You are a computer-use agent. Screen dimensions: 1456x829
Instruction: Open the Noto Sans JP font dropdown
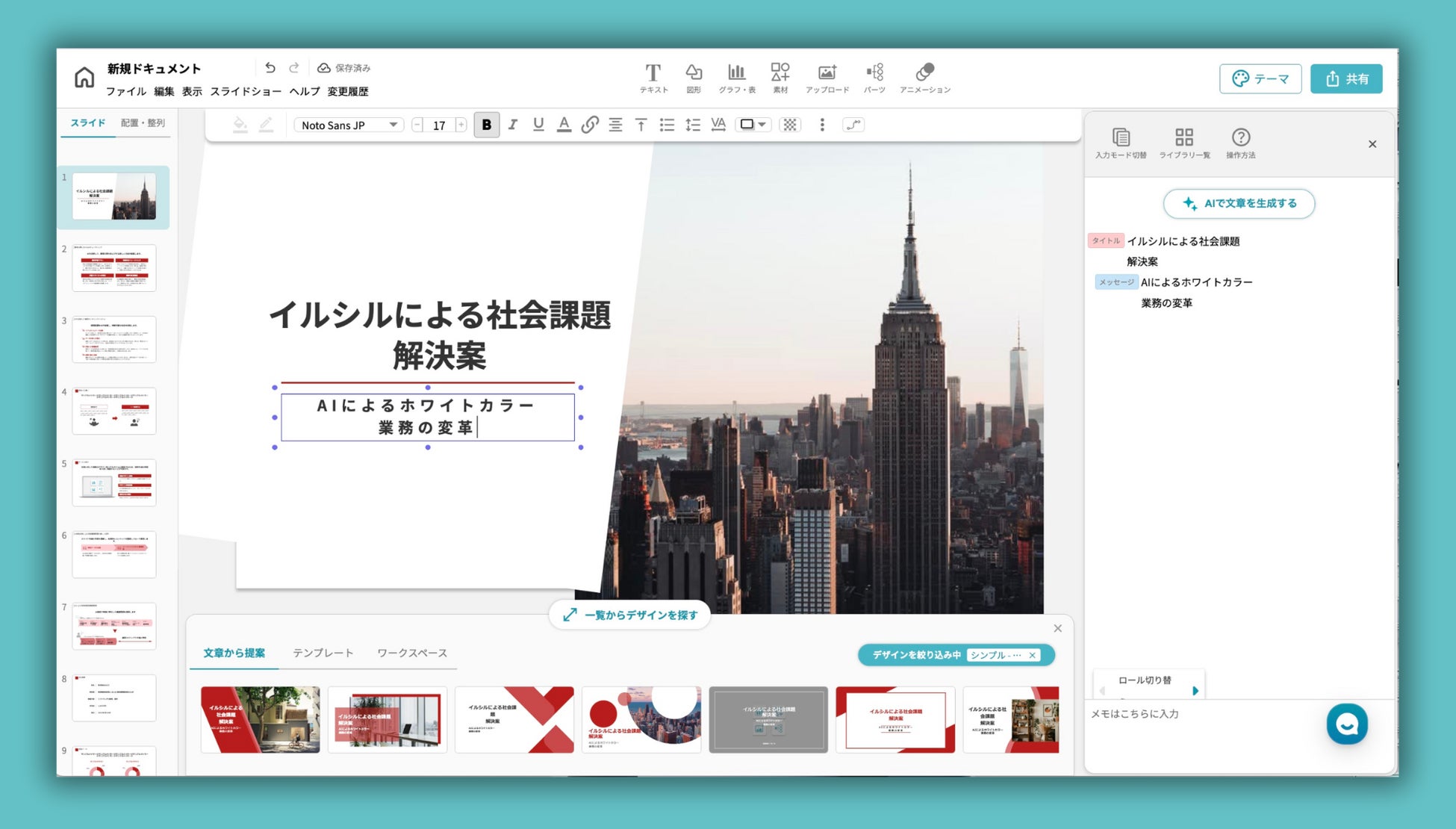(349, 125)
